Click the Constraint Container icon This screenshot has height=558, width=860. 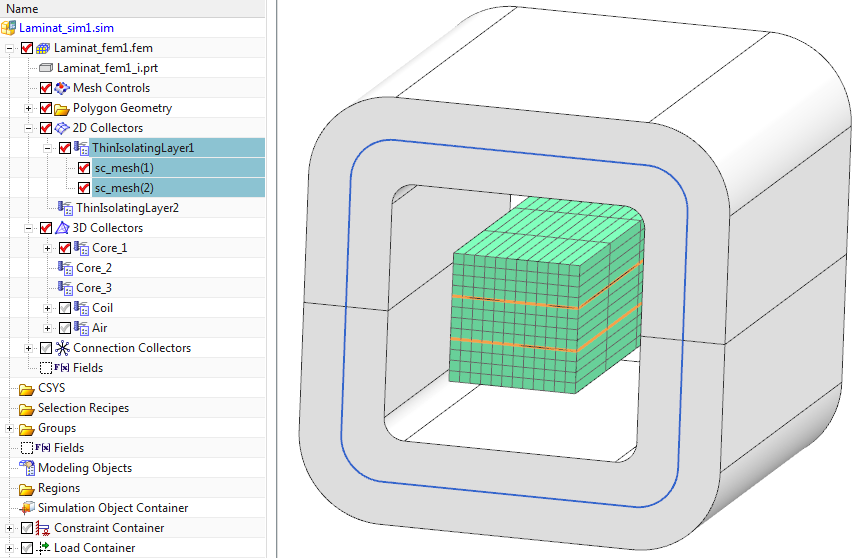point(43,528)
